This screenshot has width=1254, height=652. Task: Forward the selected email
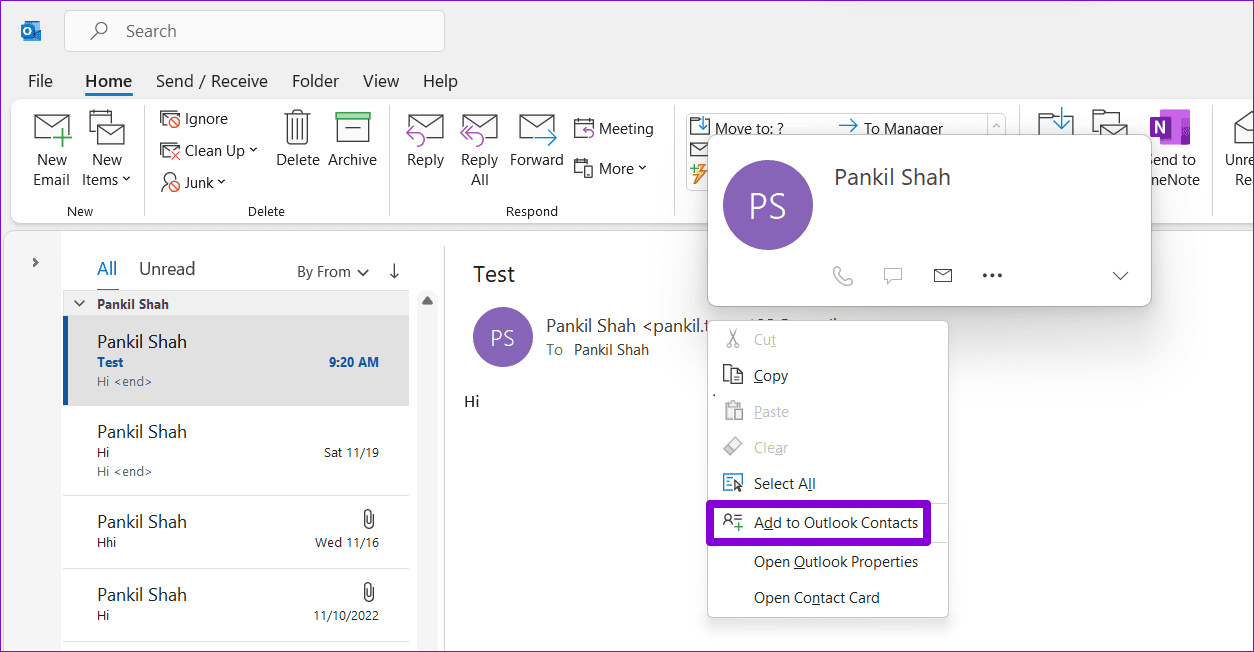pyautogui.click(x=537, y=140)
